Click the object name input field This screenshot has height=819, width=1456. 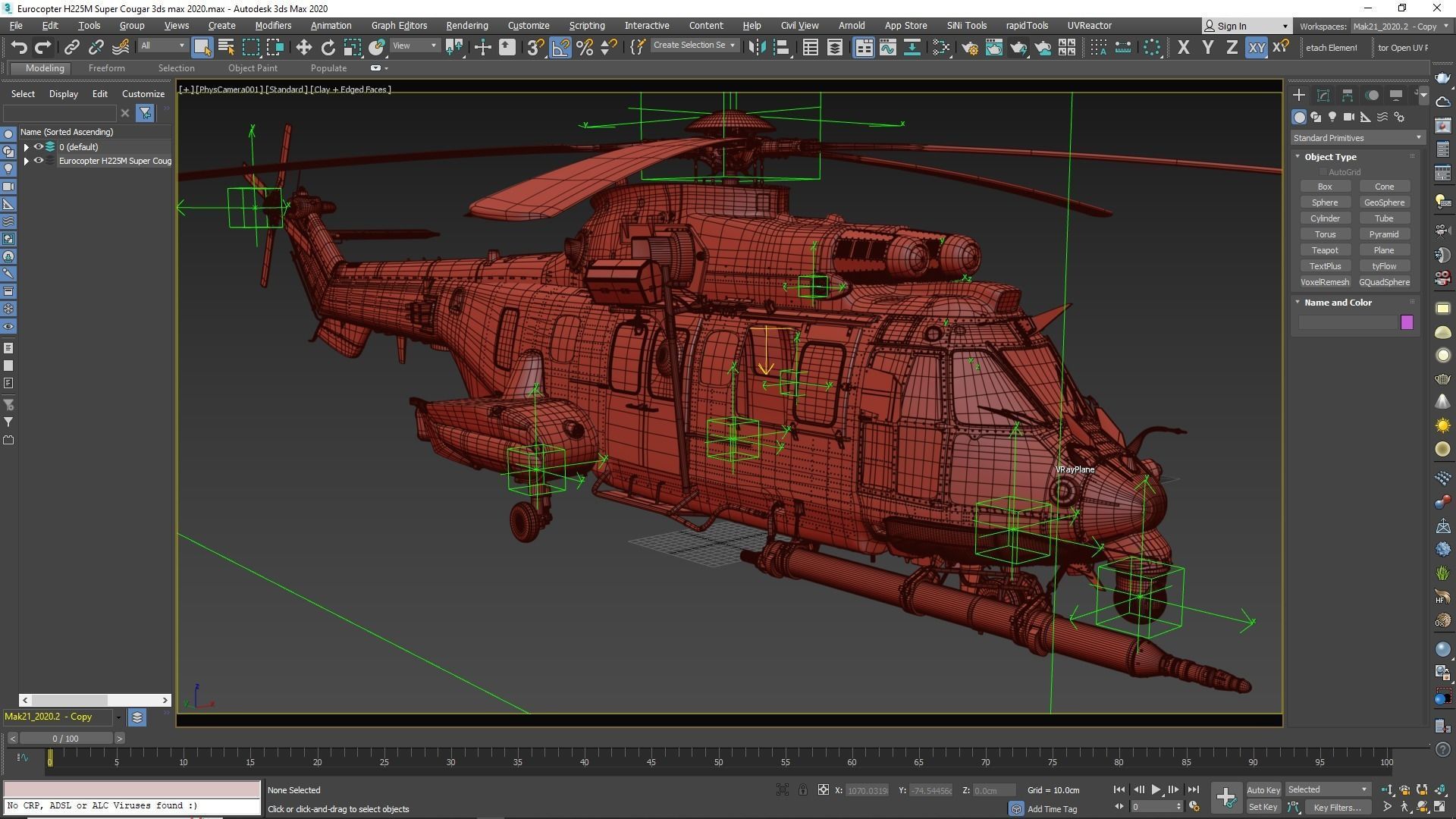(x=1348, y=323)
